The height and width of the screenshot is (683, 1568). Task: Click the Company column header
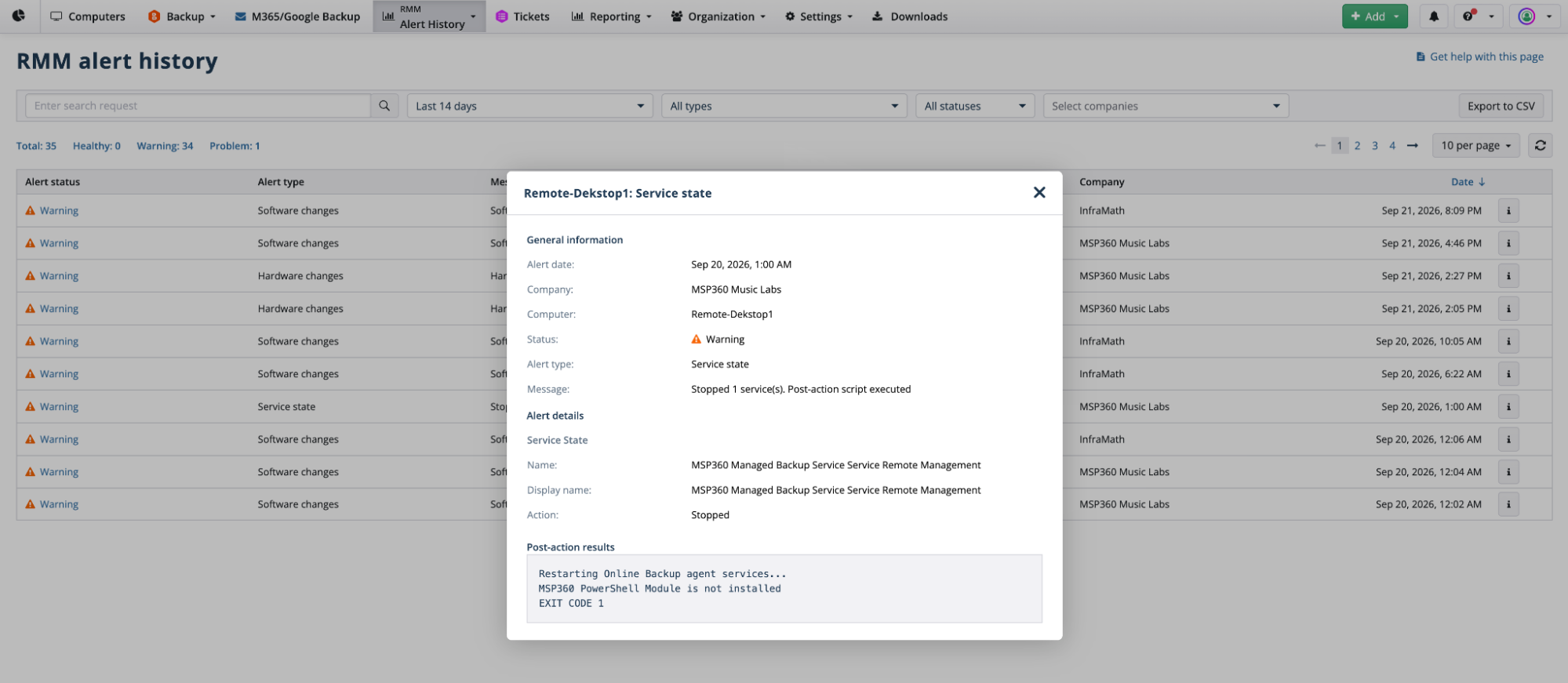tap(1101, 182)
